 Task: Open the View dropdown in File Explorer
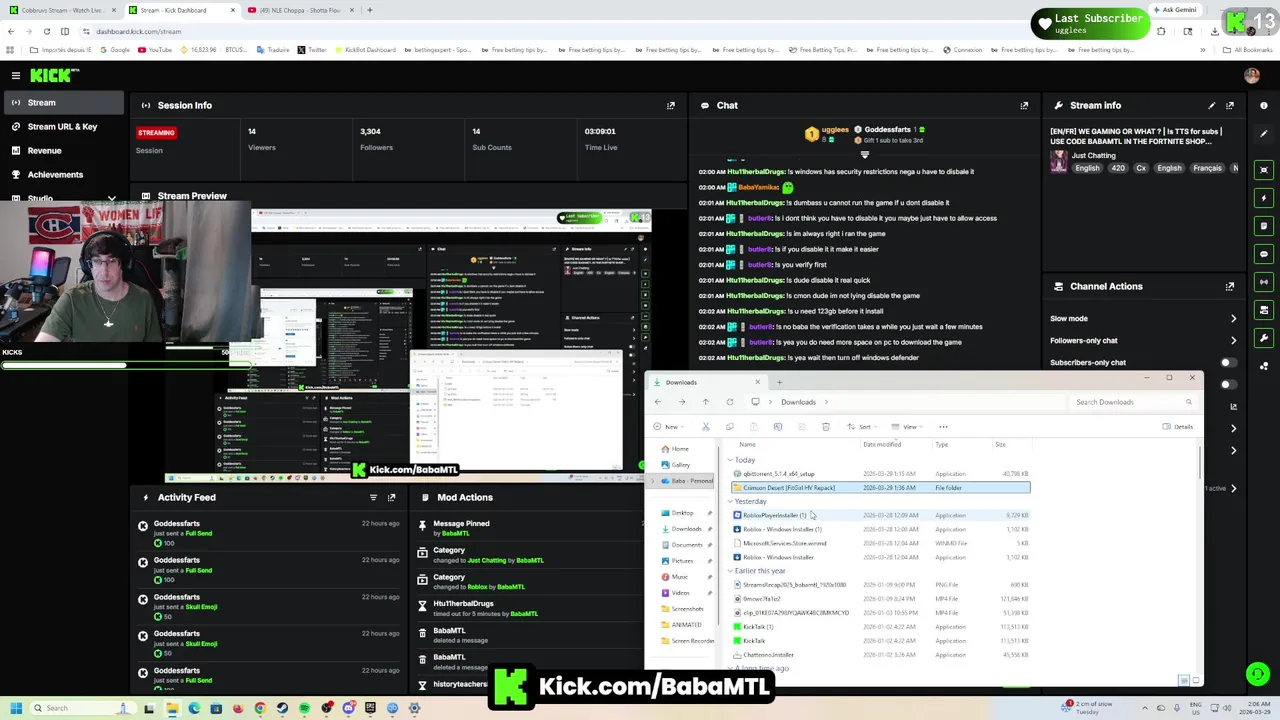[x=909, y=427]
